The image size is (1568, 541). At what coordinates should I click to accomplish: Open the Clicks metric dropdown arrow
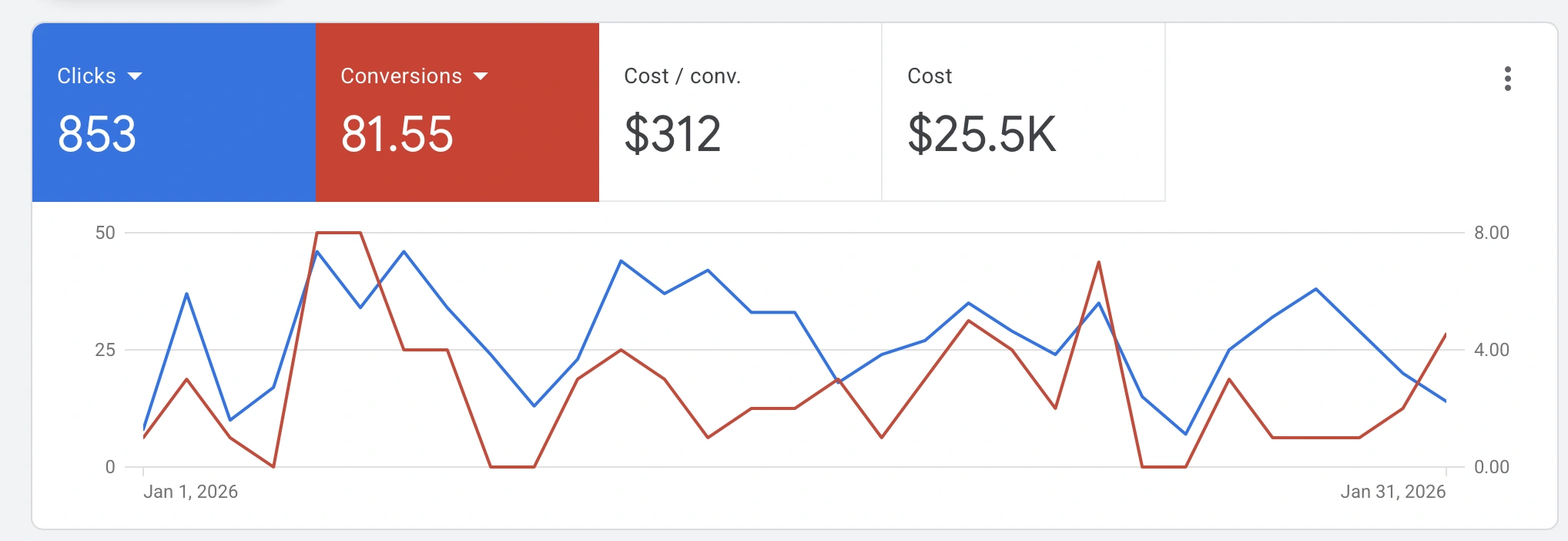pyautogui.click(x=135, y=76)
